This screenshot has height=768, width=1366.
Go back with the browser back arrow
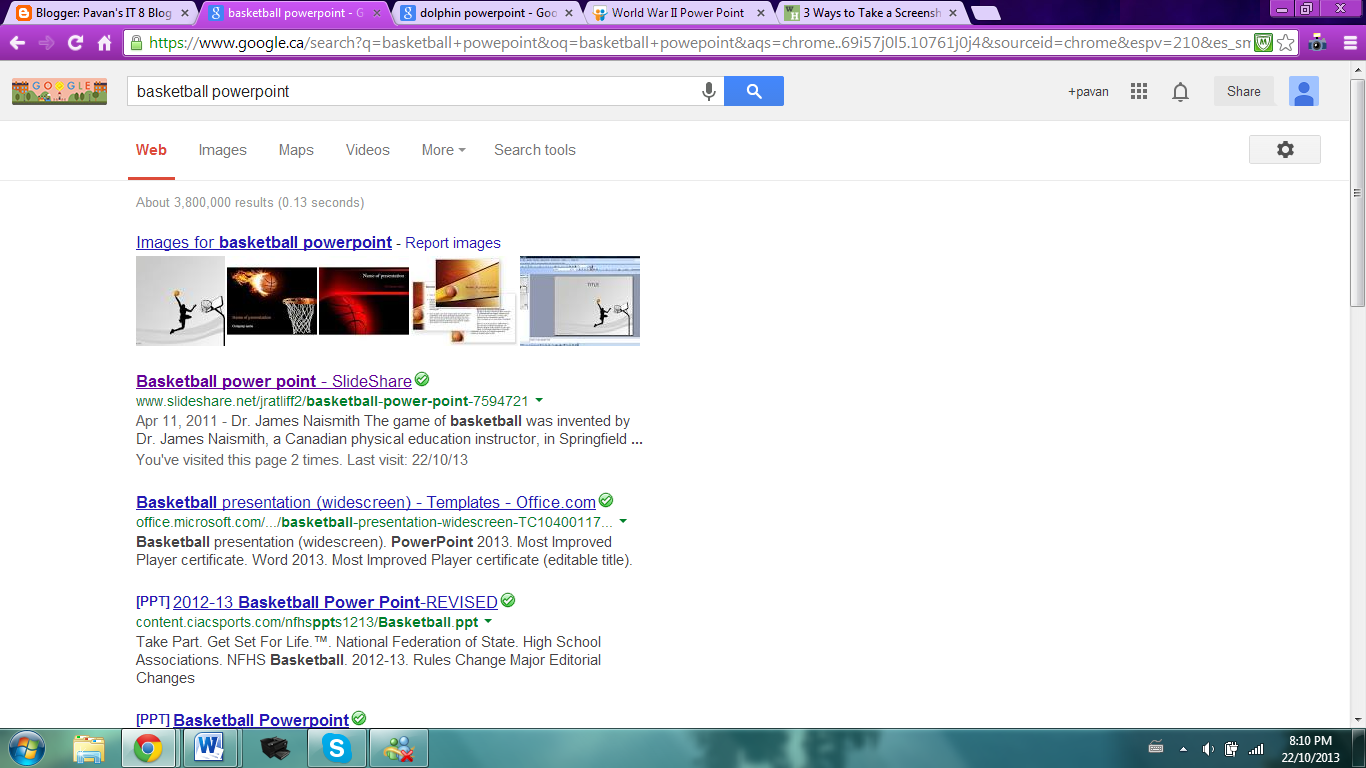[17, 43]
